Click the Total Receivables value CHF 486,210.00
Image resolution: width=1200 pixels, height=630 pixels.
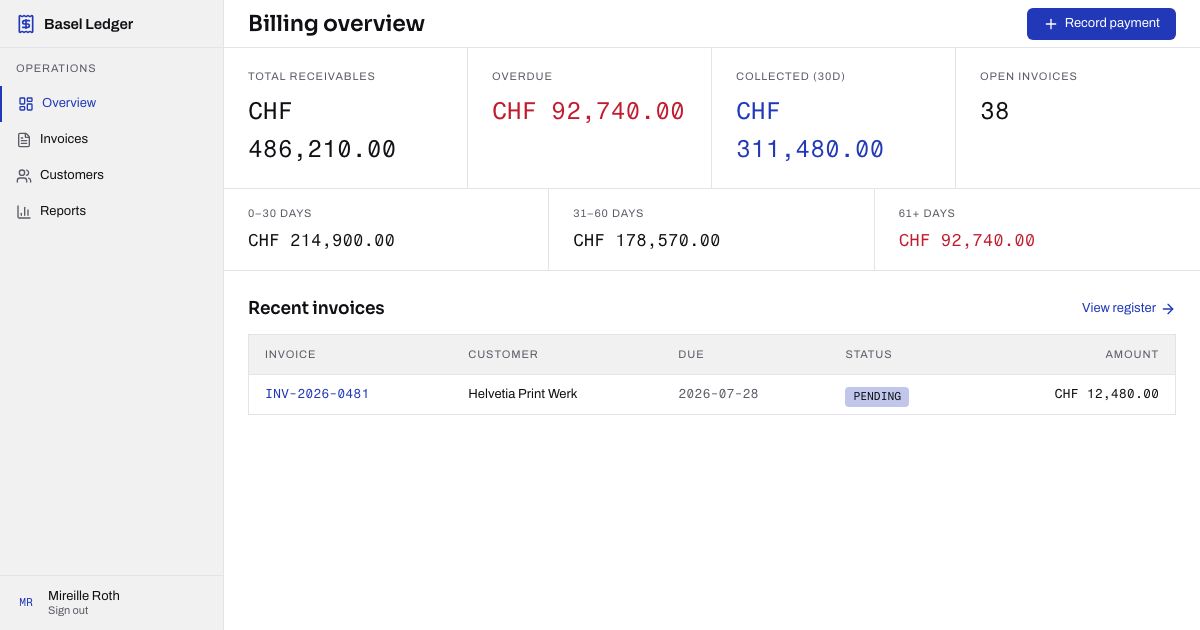(x=322, y=130)
